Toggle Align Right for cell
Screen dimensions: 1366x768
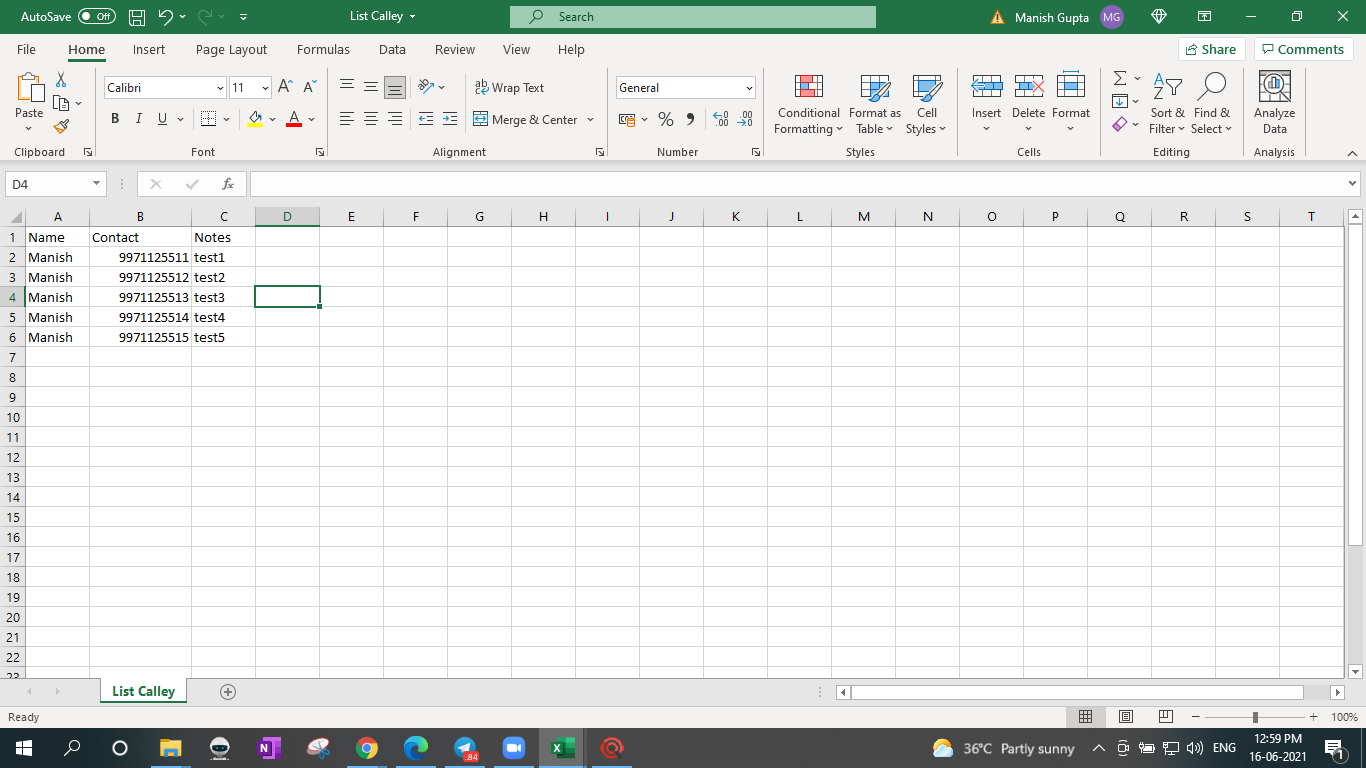pyautogui.click(x=395, y=120)
